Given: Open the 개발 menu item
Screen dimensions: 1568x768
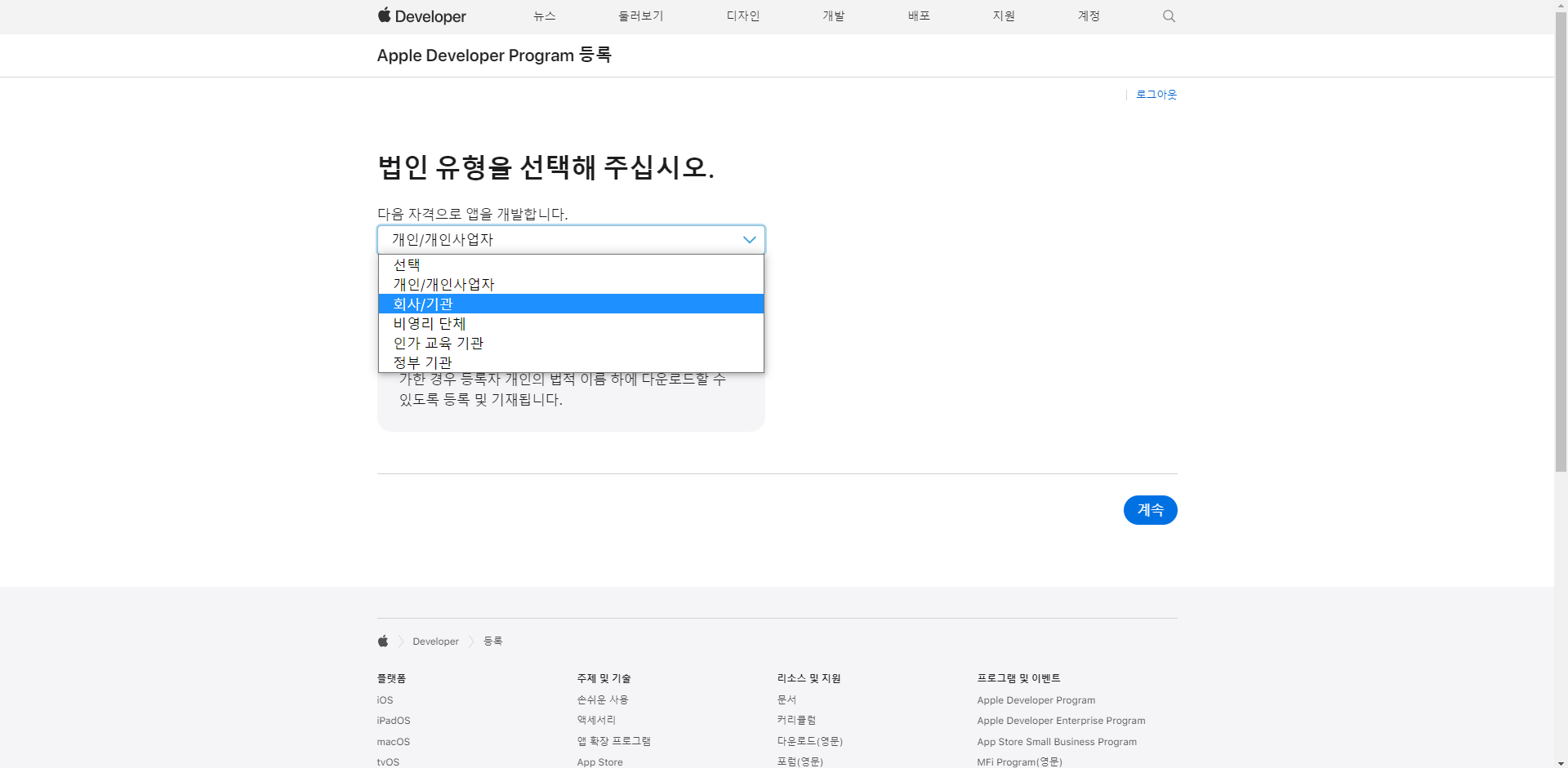Looking at the screenshot, I should [x=834, y=16].
